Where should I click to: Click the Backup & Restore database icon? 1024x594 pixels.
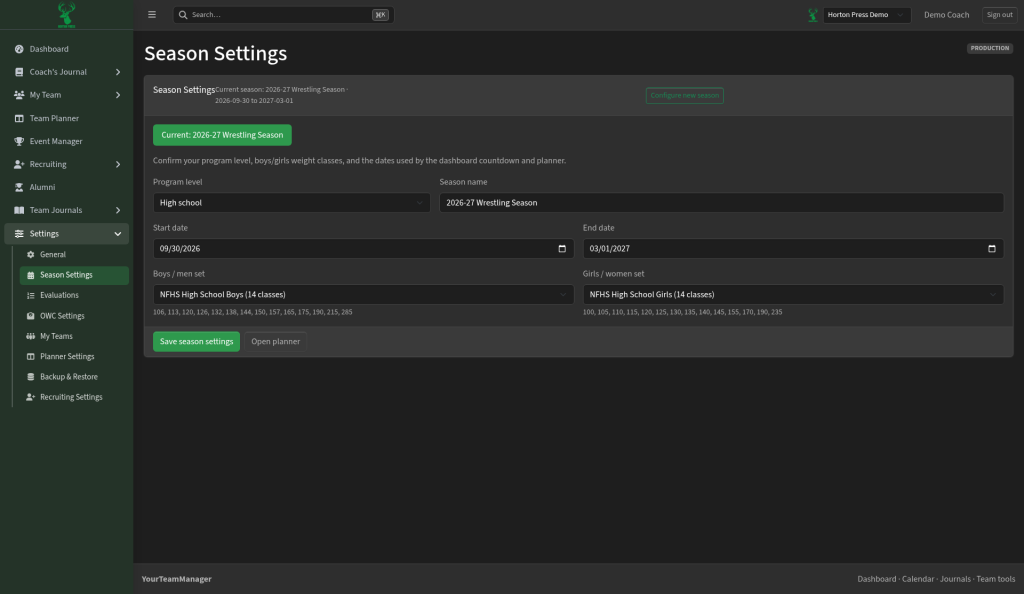[x=30, y=377]
